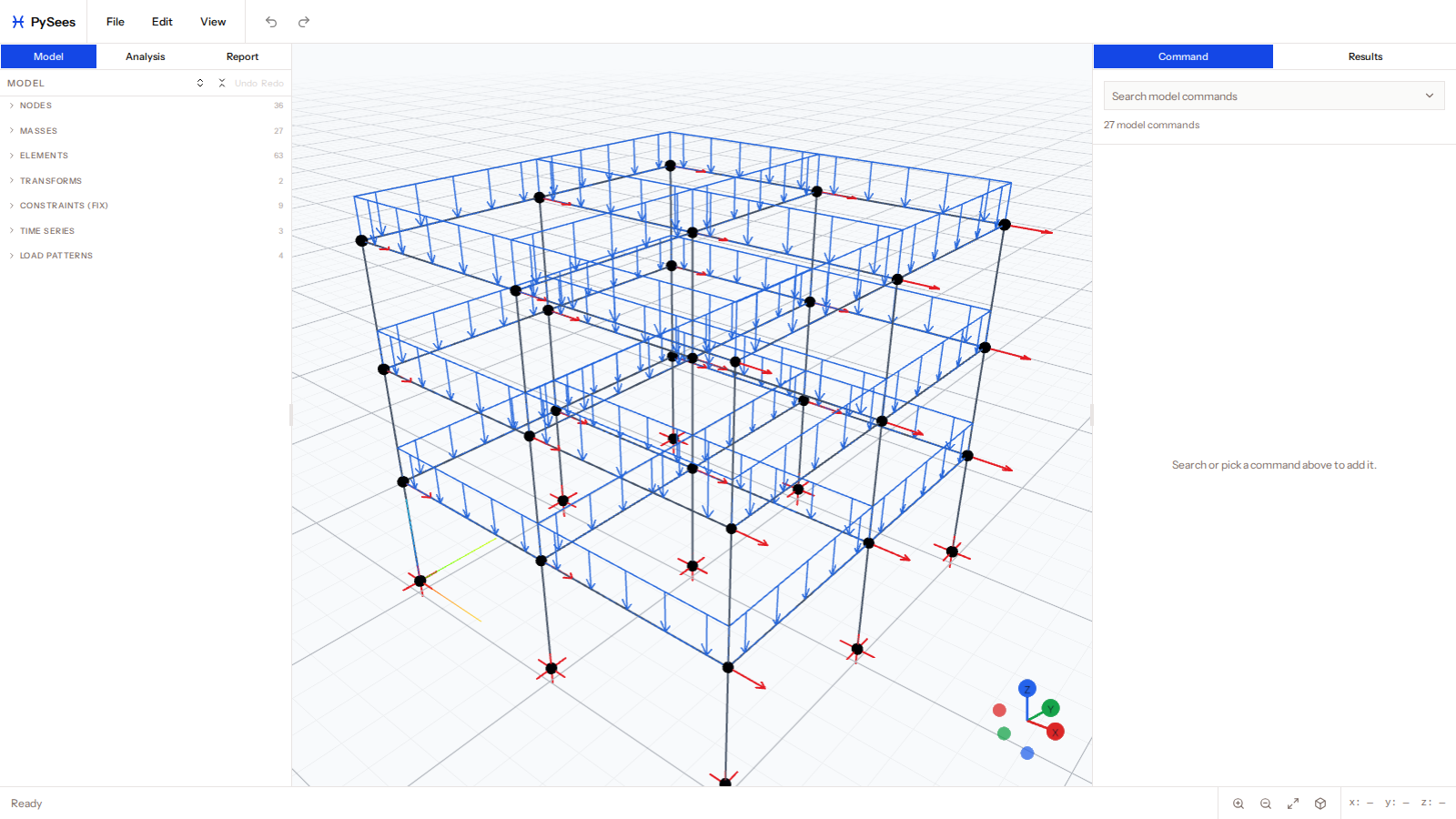Viewport: 1456px width, 819px height.
Task: Click the PySees logo icon
Action: coord(18,22)
